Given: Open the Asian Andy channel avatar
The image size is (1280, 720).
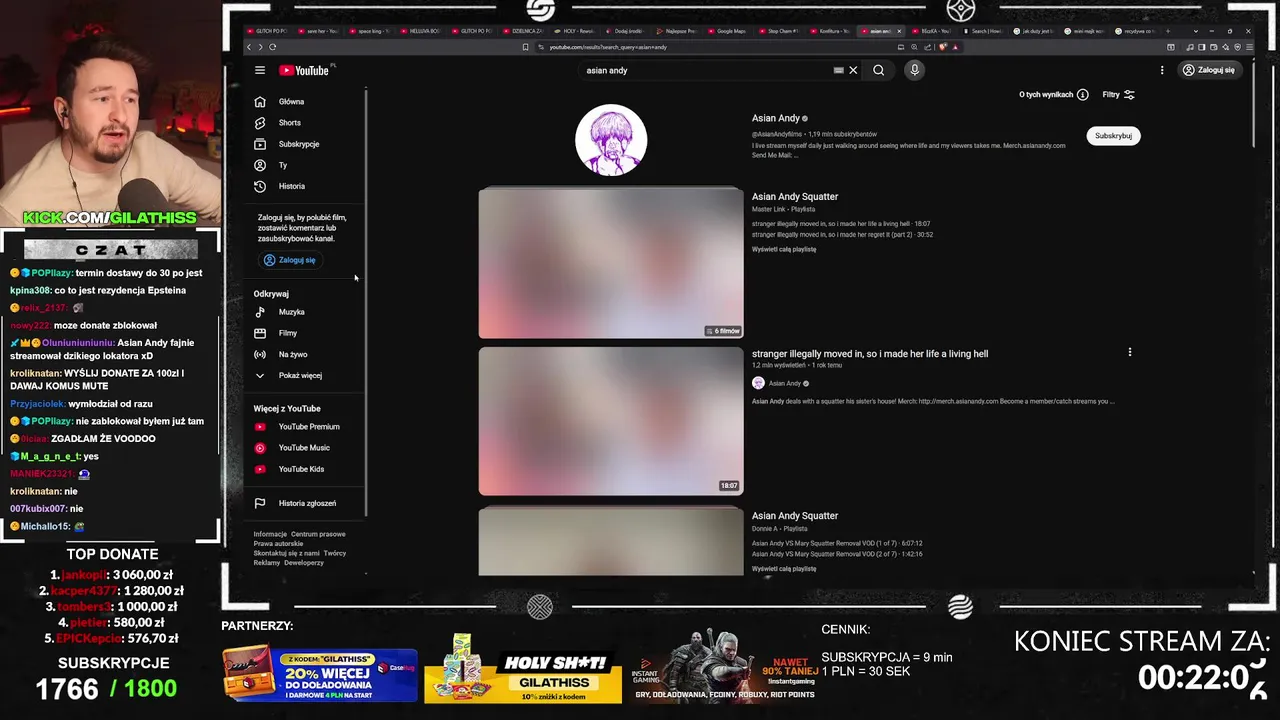Looking at the screenshot, I should point(611,140).
